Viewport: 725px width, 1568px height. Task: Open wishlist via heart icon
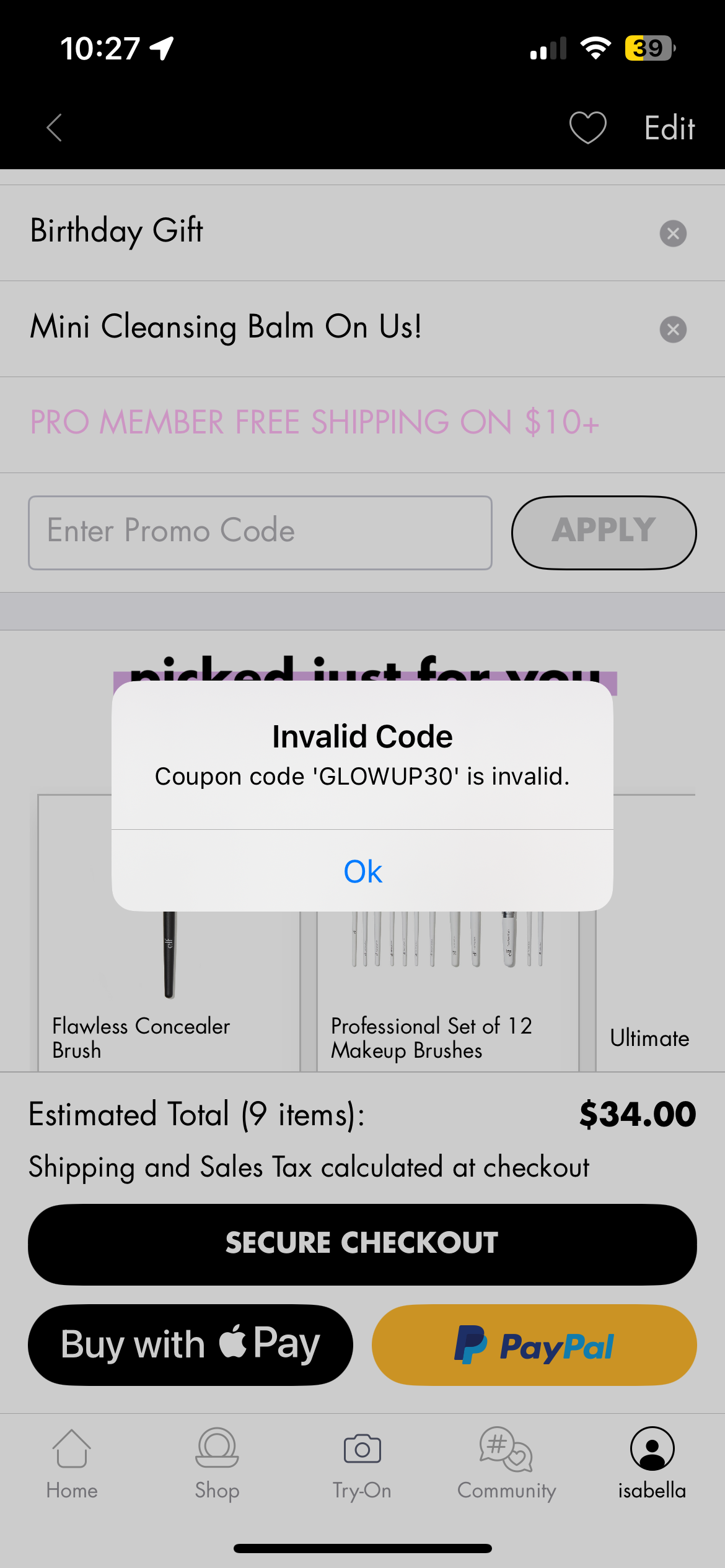pos(587,128)
